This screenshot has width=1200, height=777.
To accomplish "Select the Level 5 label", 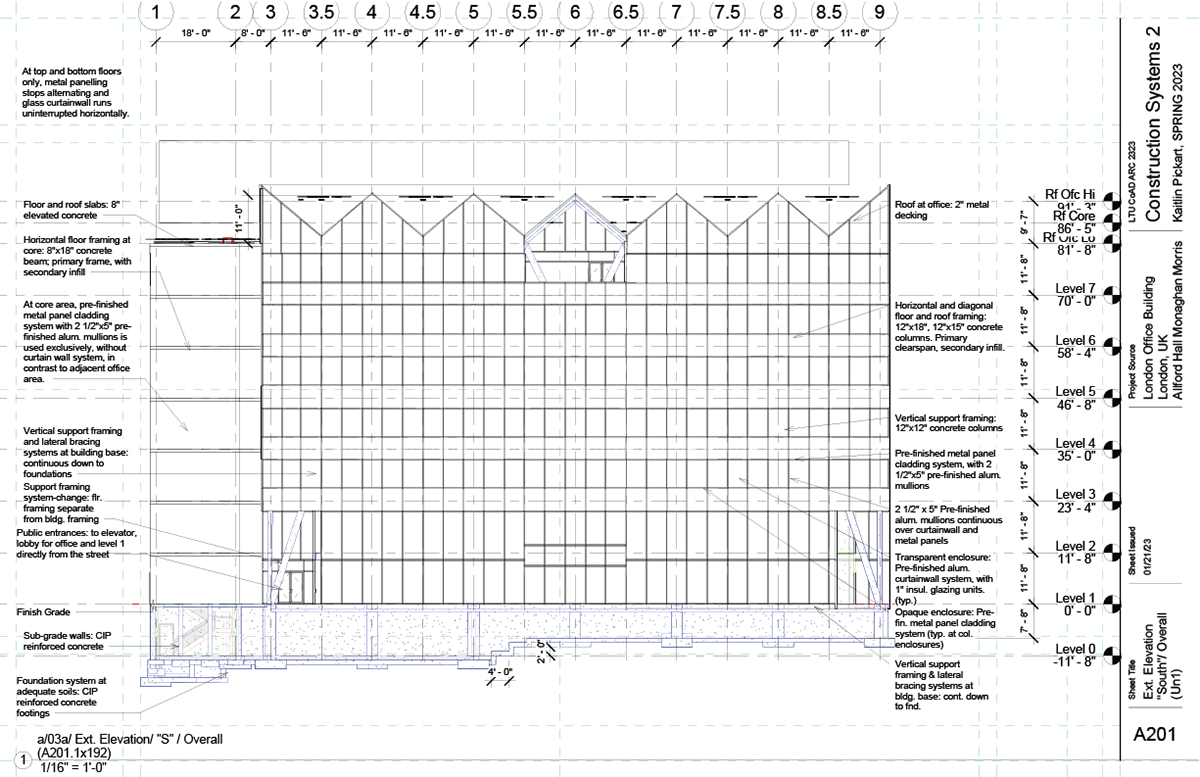I will pos(1076,391).
